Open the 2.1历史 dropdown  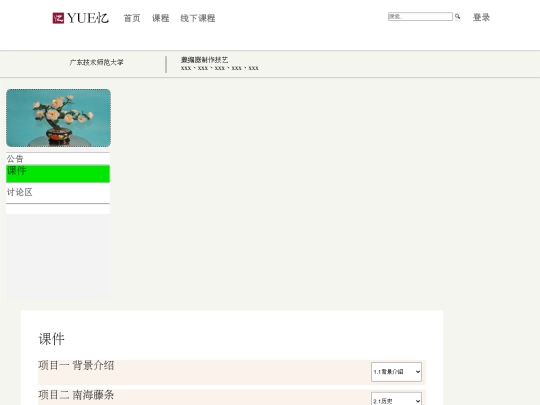tap(396, 399)
